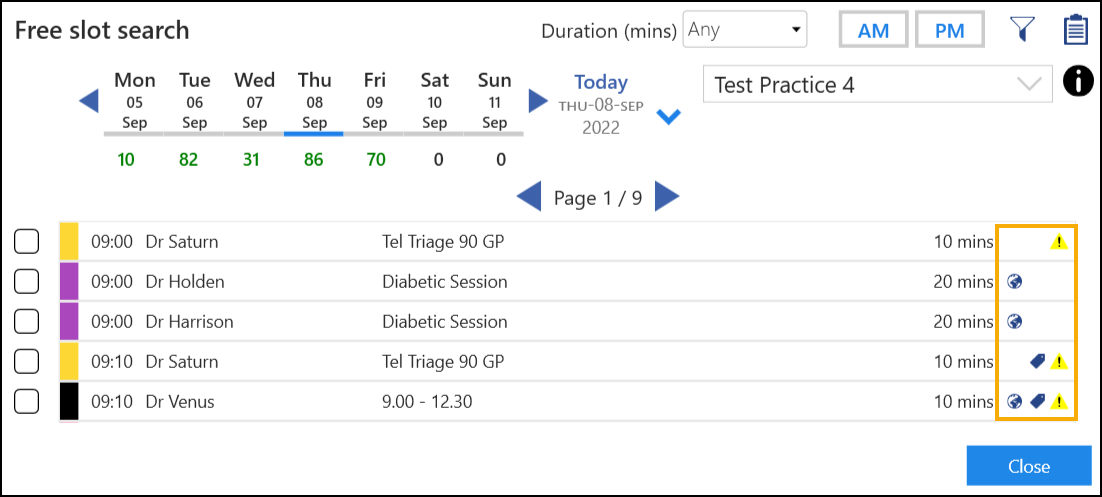1102x497 pixels.
Task: Click the warning triangle on the first Dr Saturn slot
Action: pyautogui.click(x=1059, y=242)
